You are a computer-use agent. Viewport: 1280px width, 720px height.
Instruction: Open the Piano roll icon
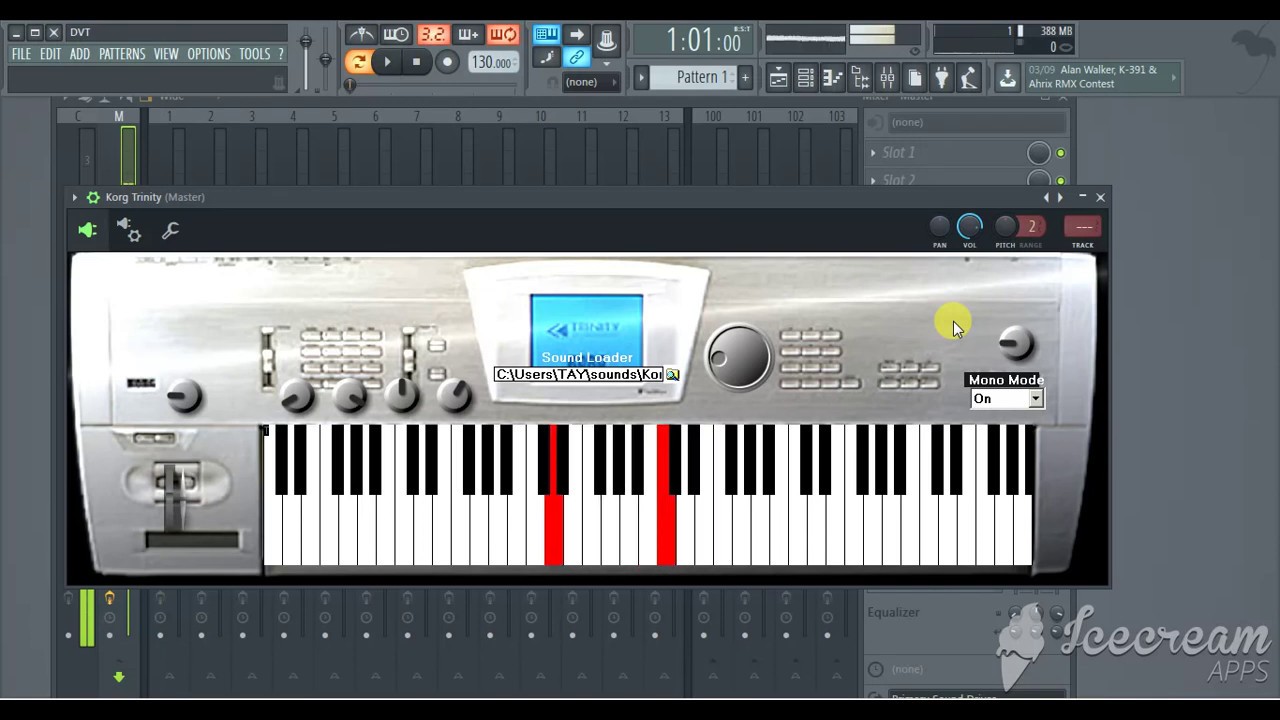(832, 78)
